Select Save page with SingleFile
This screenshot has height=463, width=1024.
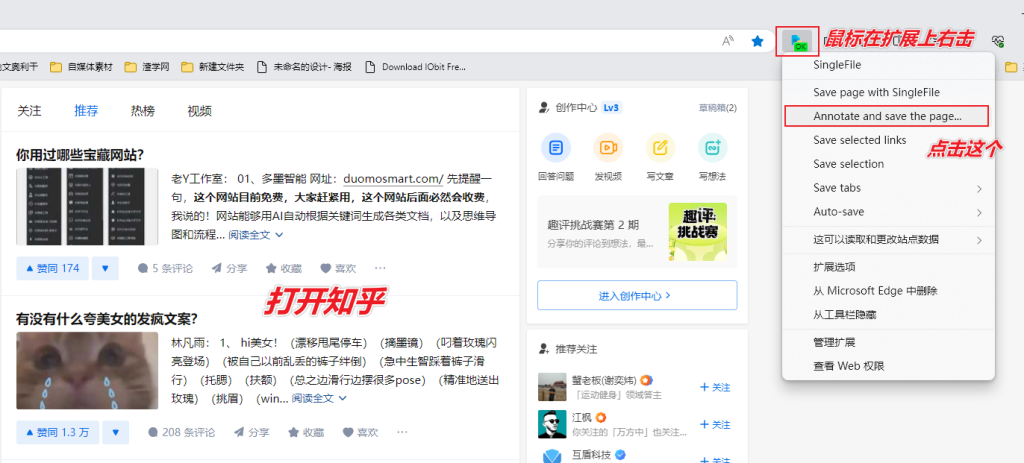(888, 93)
